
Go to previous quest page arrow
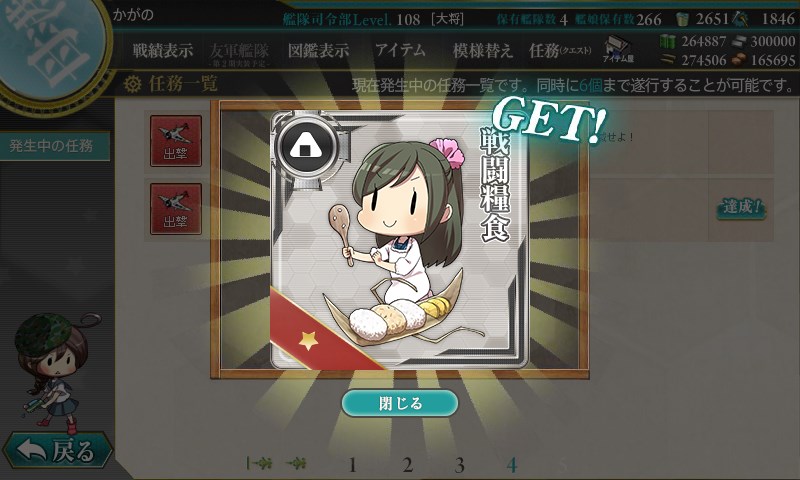(296, 463)
